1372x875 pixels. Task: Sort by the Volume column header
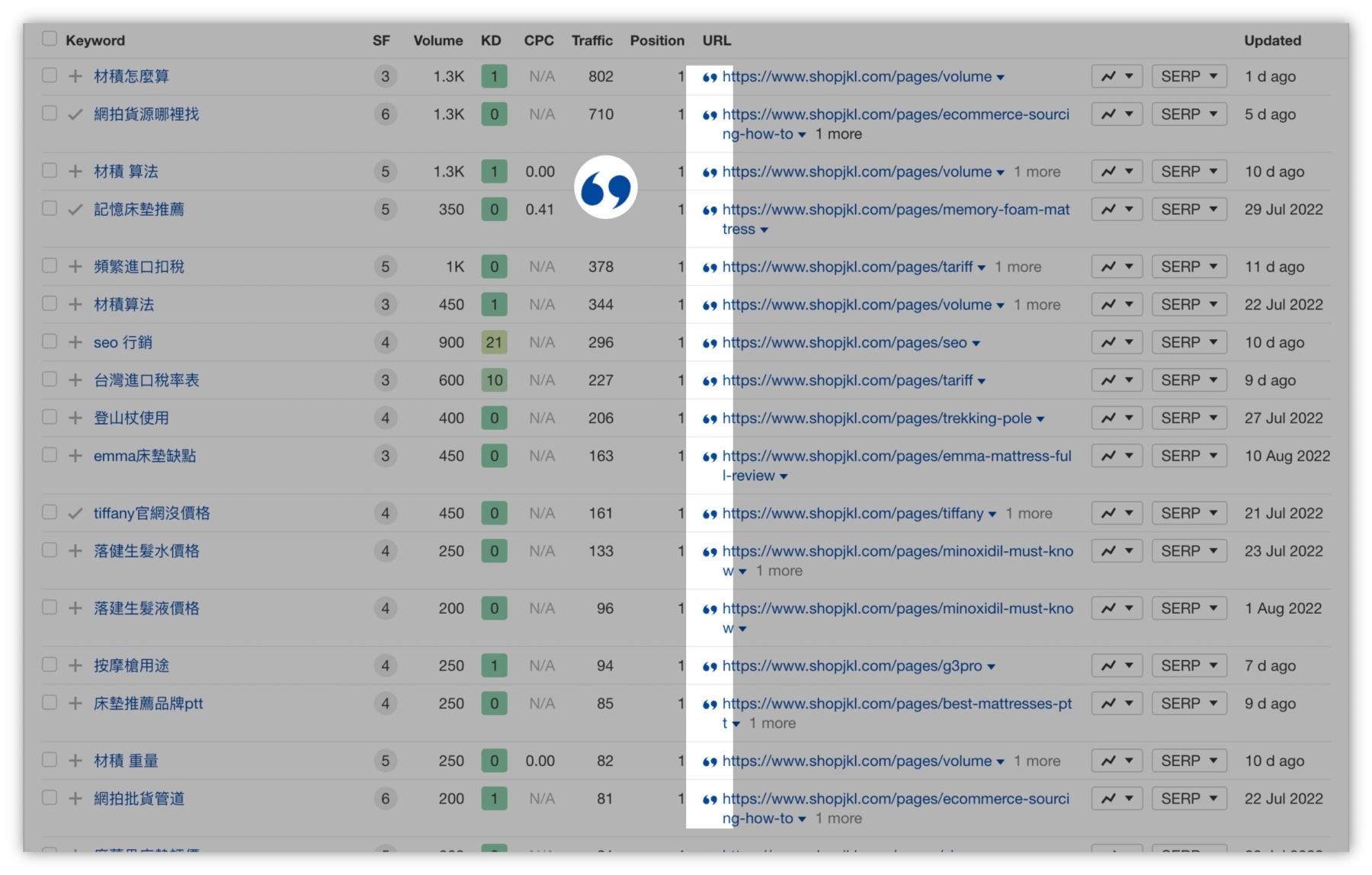click(x=438, y=40)
